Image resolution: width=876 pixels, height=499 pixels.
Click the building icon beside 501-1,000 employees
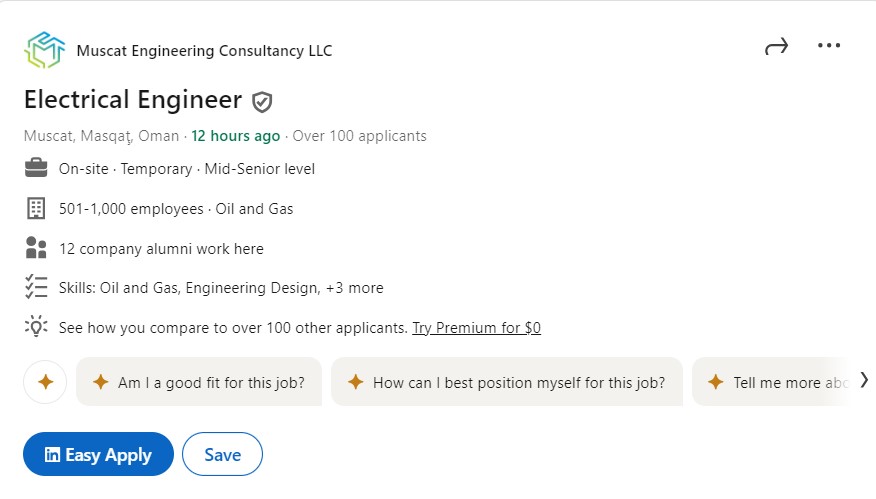tap(36, 208)
